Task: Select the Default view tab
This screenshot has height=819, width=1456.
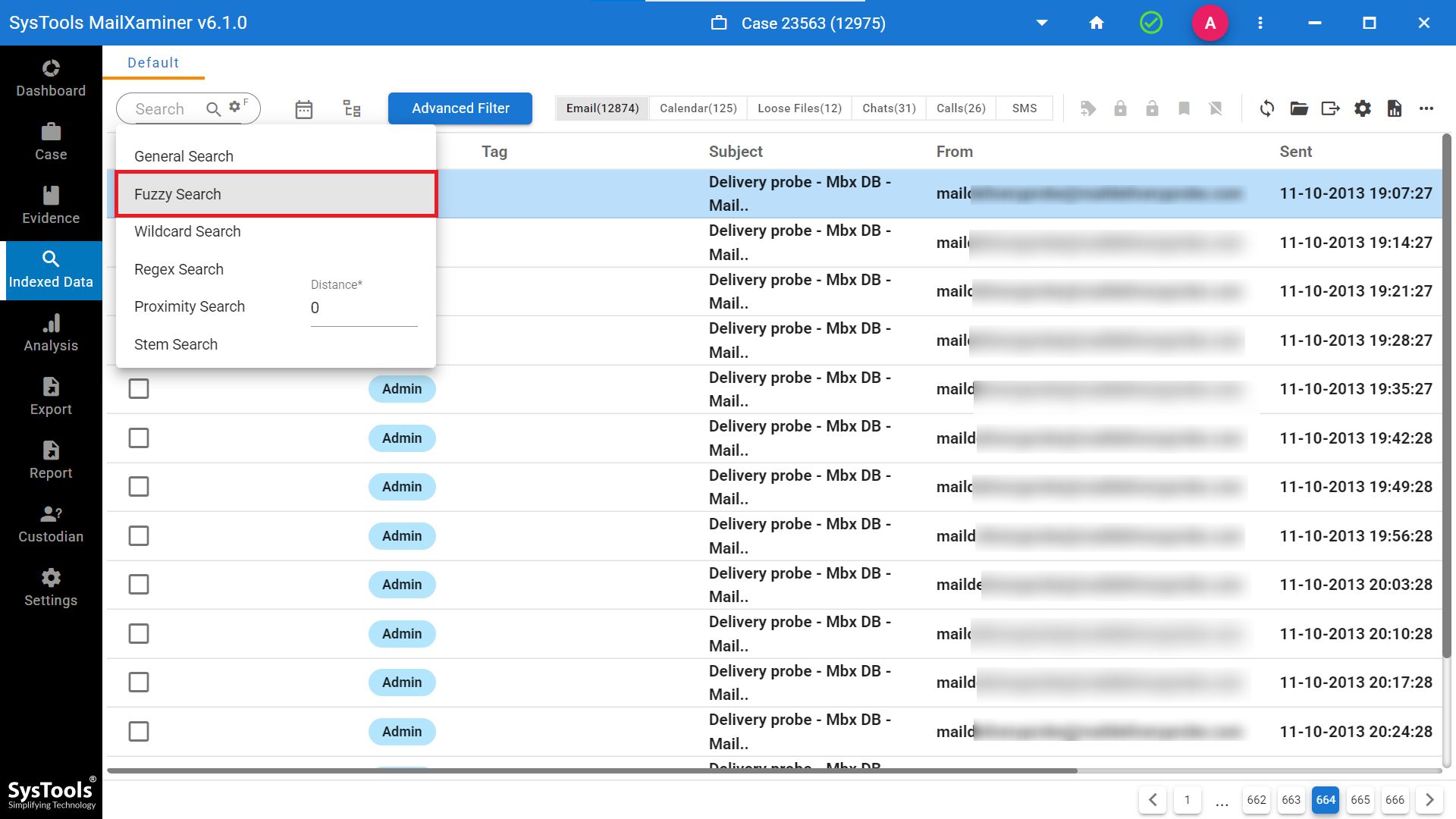Action: tap(153, 63)
